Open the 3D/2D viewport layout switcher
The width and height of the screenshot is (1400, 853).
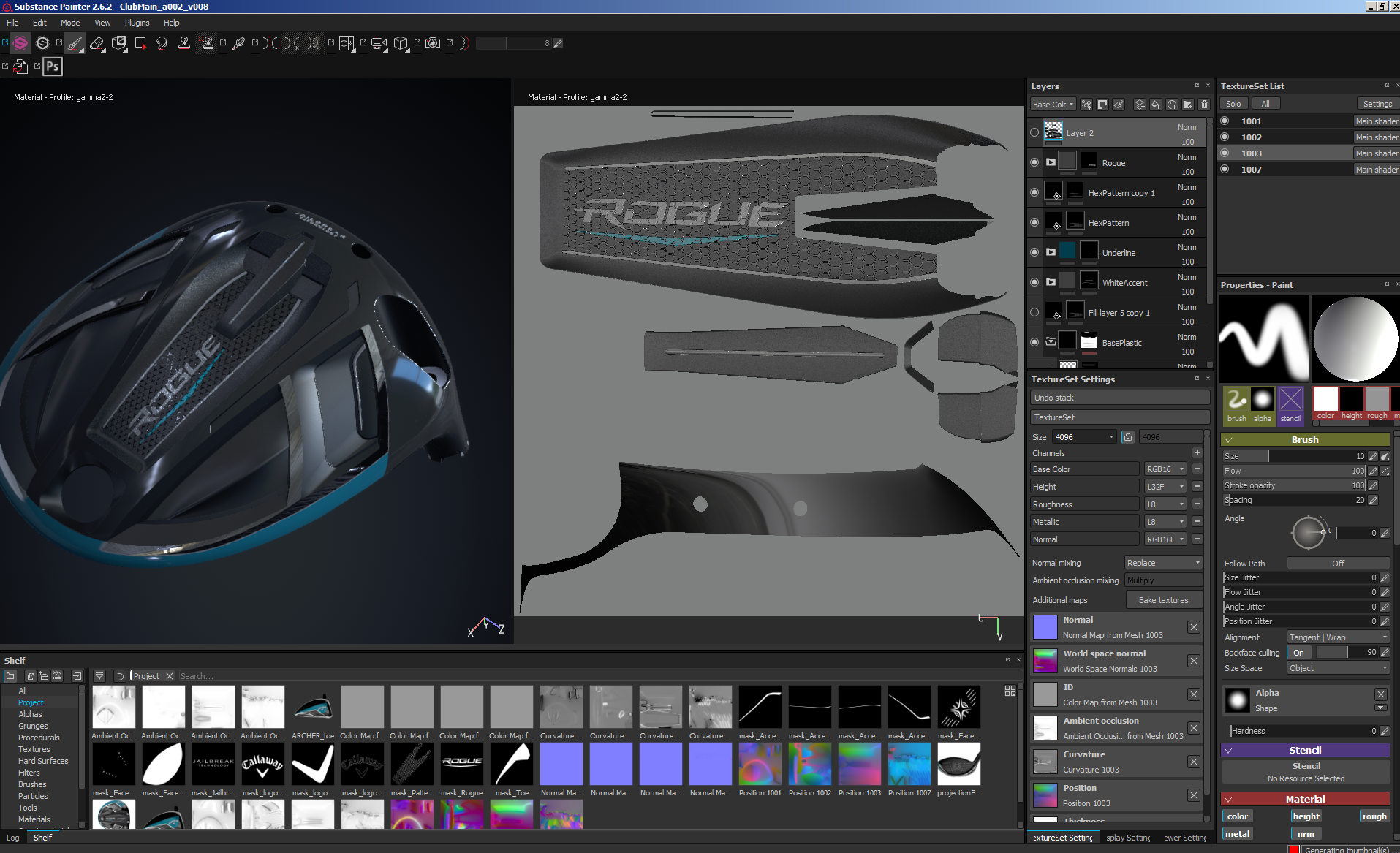click(347, 43)
